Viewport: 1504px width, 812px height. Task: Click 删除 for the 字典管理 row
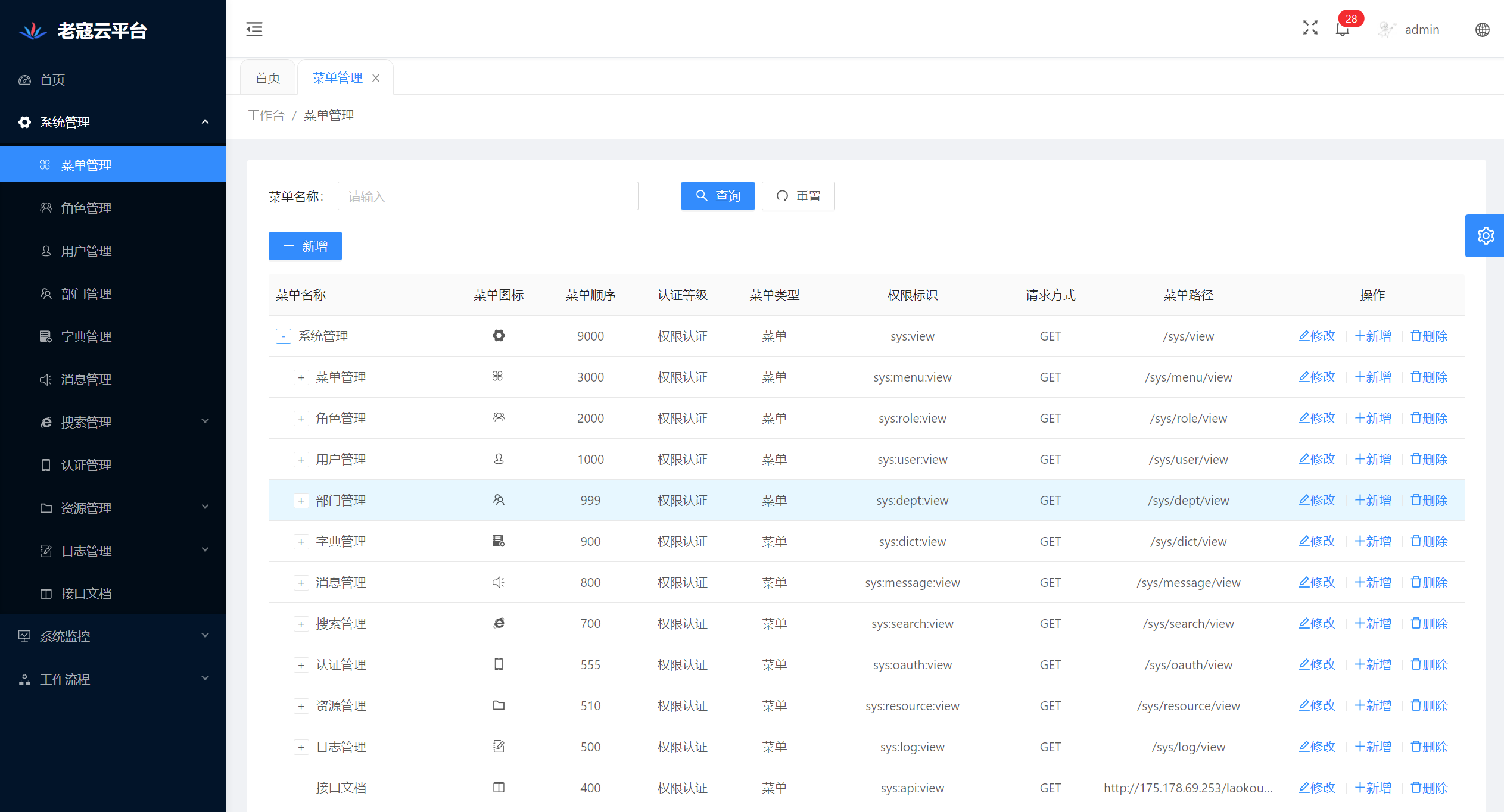pos(1429,541)
